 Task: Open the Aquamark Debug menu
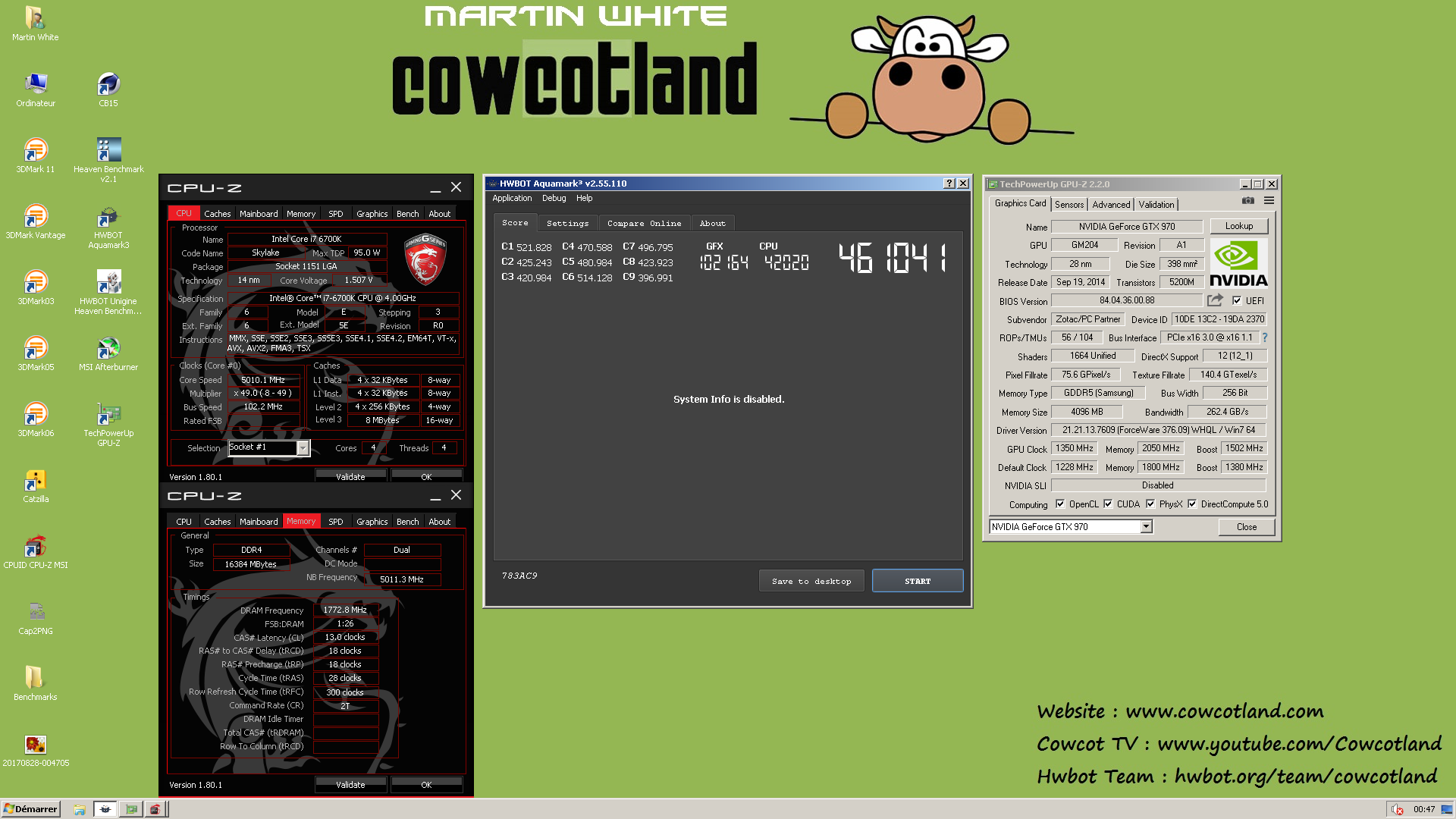click(554, 199)
